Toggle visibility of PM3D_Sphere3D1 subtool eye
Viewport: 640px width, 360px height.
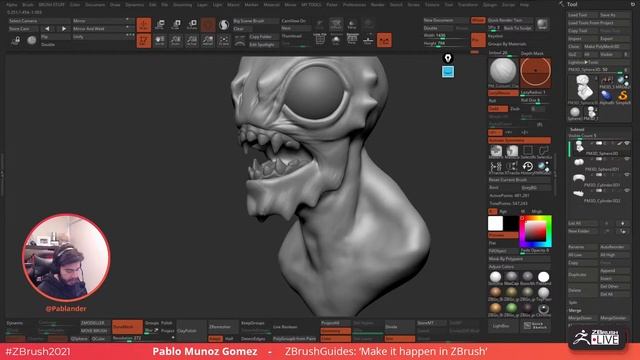pyautogui.click(x=627, y=159)
